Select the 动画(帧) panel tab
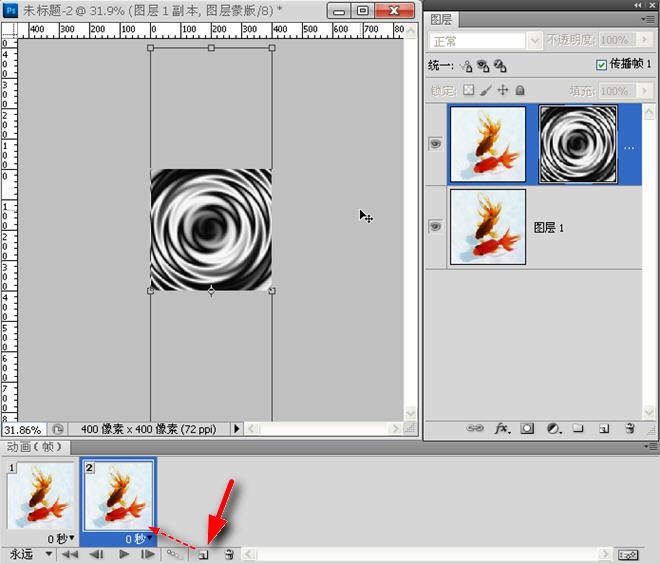 pos(35,447)
